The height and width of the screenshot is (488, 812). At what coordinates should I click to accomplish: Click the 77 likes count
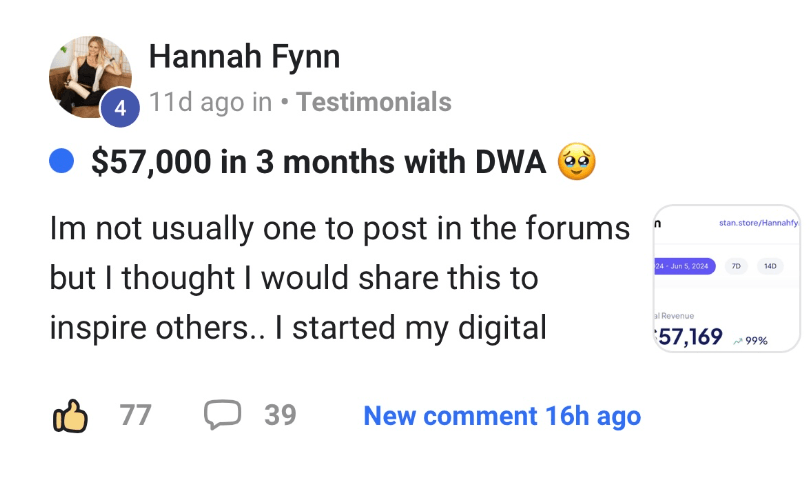135,415
